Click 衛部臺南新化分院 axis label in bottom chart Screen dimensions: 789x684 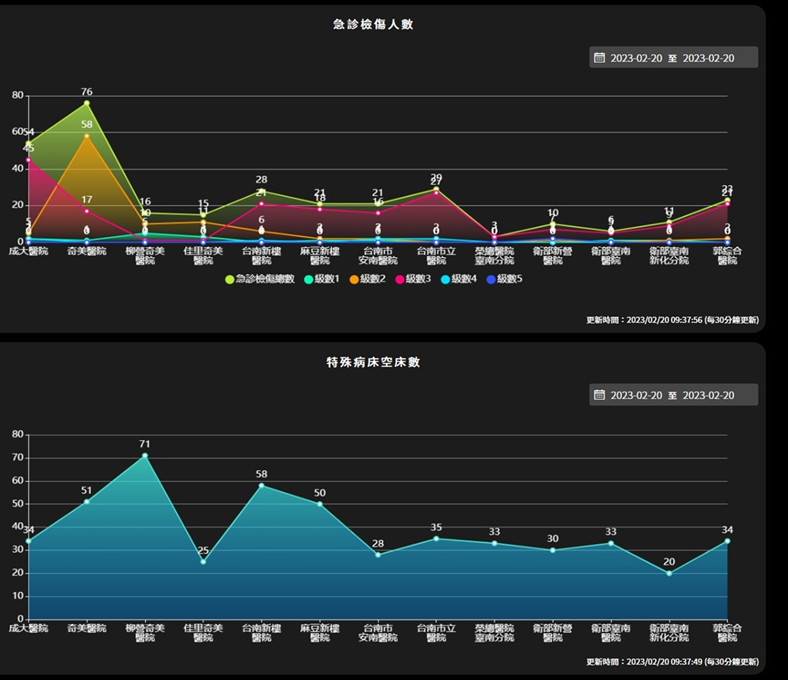pyautogui.click(x=669, y=633)
